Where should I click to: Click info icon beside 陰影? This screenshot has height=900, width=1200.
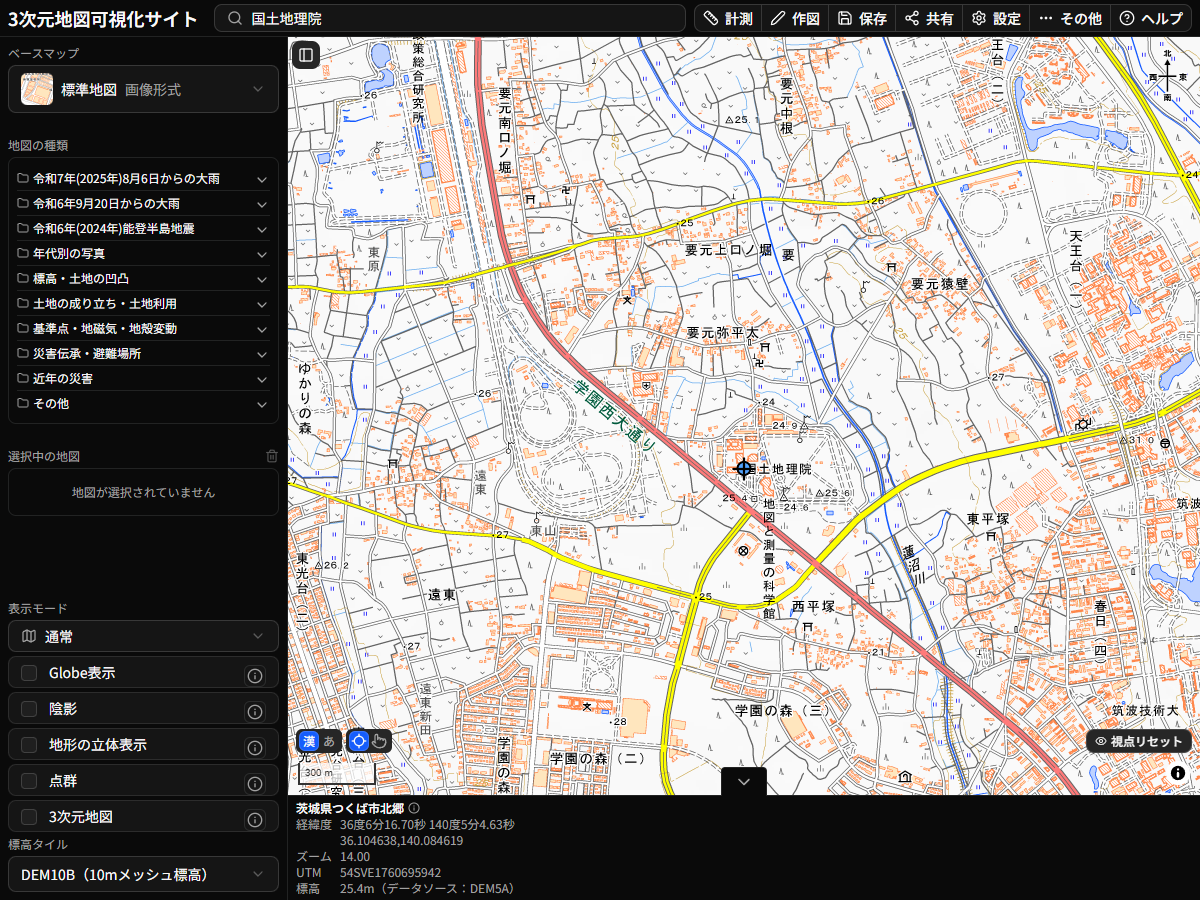pos(254,711)
